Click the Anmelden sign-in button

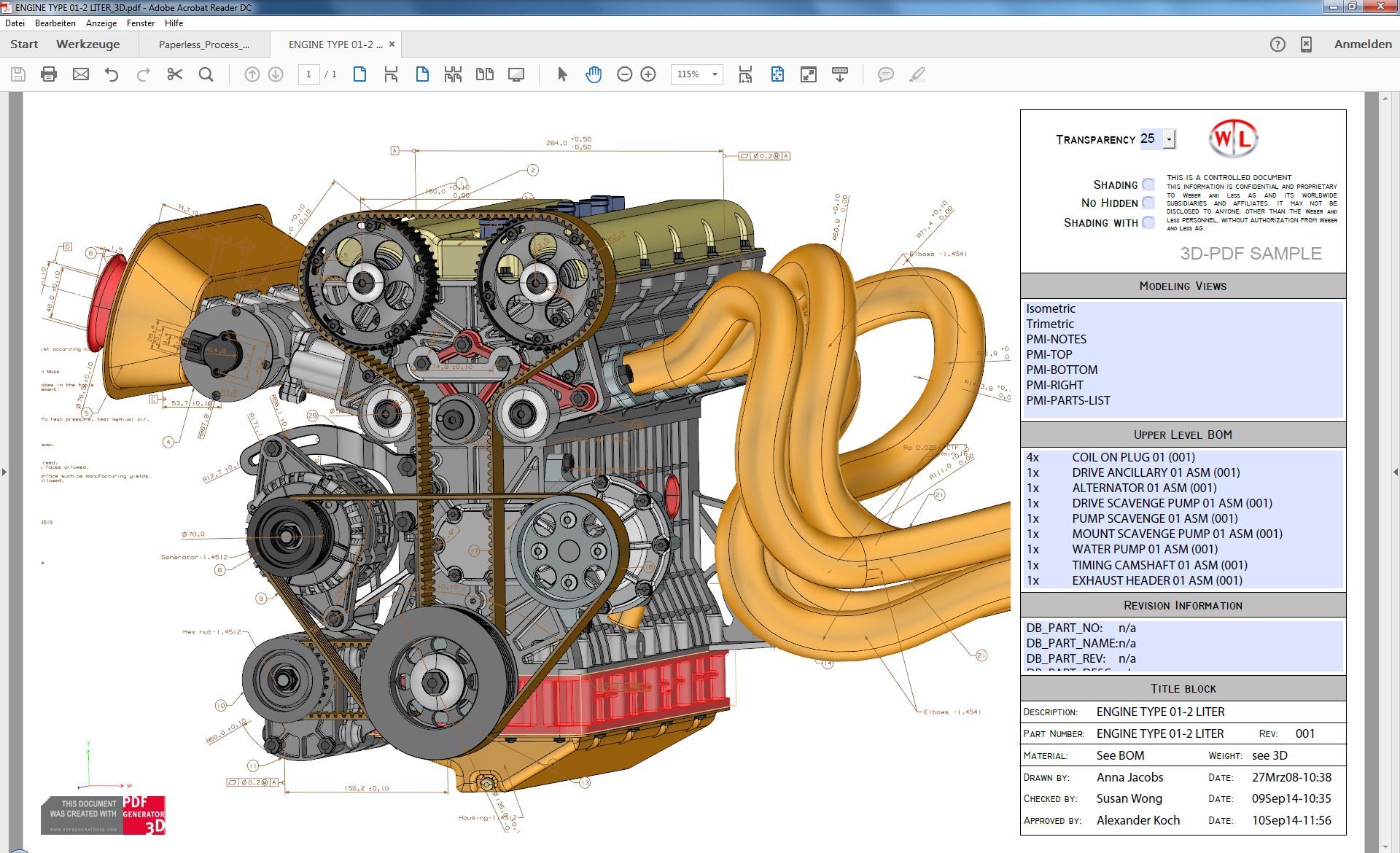click(1362, 44)
